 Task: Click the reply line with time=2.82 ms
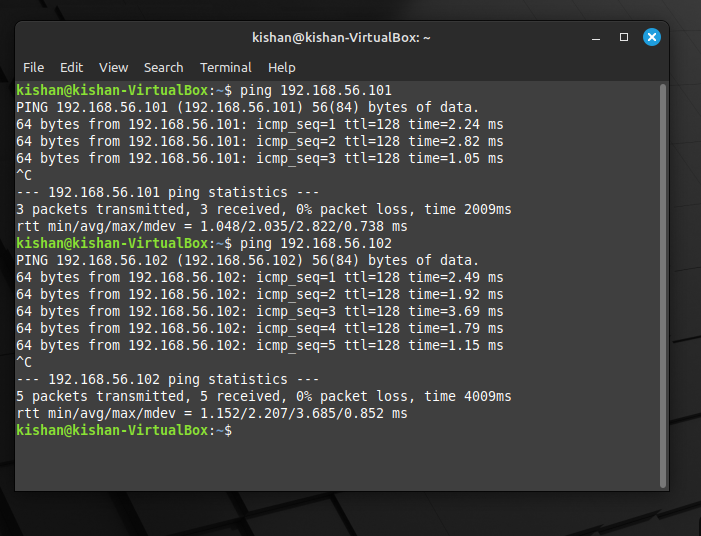pyautogui.click(x=260, y=141)
